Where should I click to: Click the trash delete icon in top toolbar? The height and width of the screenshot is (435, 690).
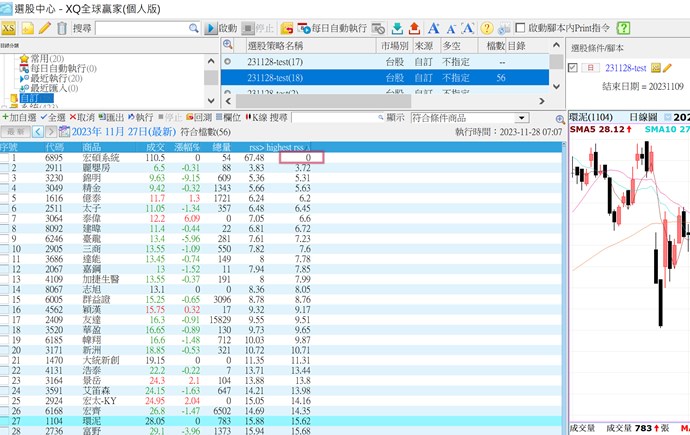(62, 28)
